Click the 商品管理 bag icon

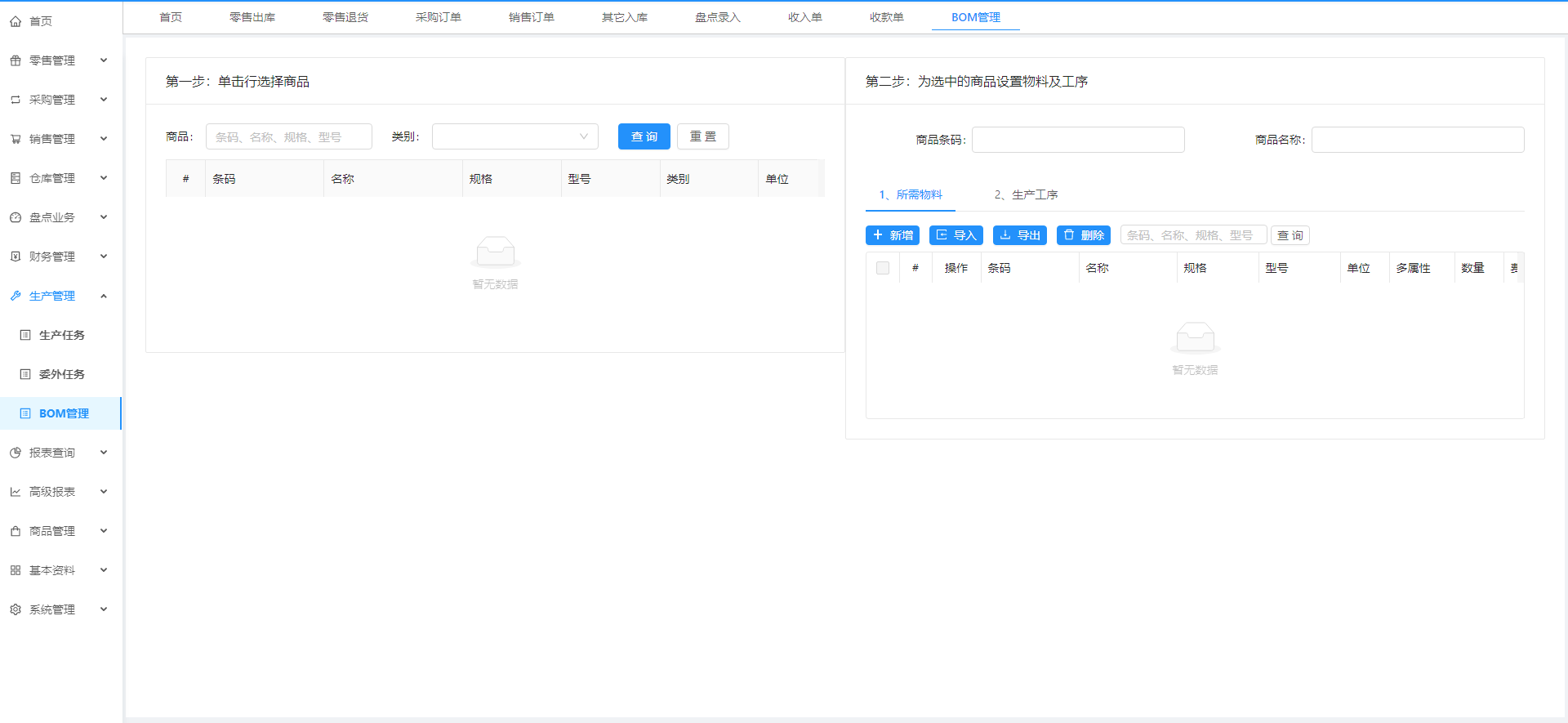pos(16,531)
